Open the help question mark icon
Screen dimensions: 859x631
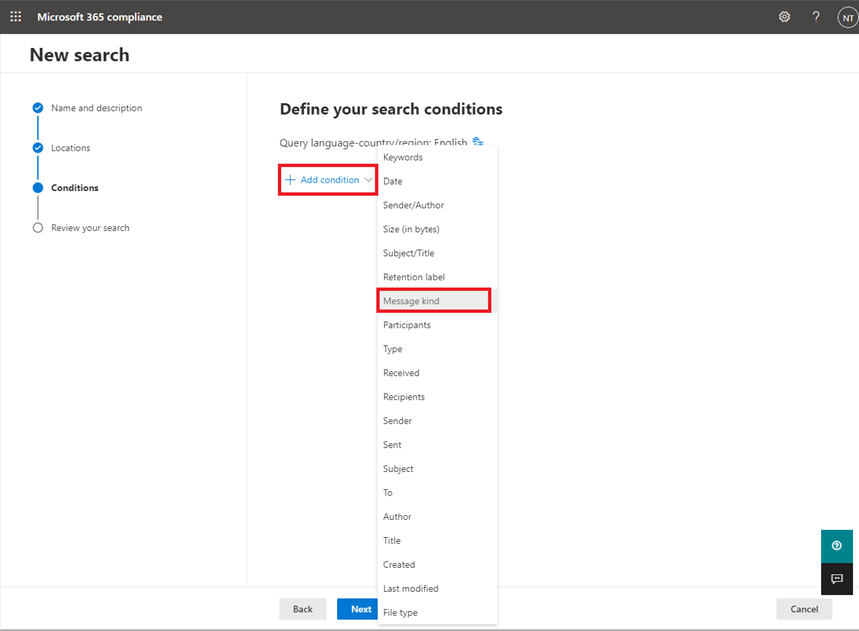pyautogui.click(x=816, y=17)
